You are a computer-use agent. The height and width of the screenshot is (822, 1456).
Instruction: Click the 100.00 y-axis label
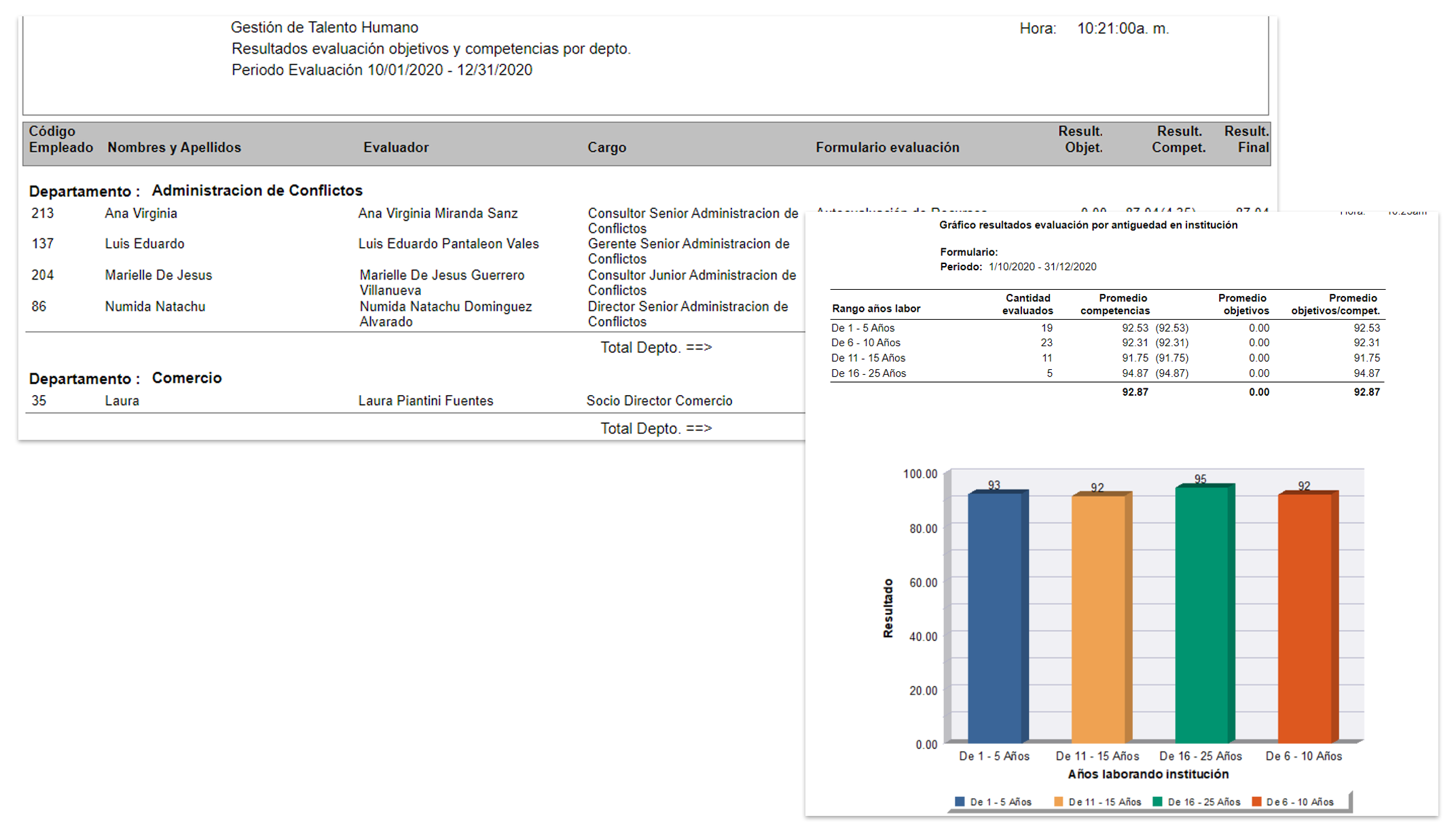pyautogui.click(x=920, y=474)
